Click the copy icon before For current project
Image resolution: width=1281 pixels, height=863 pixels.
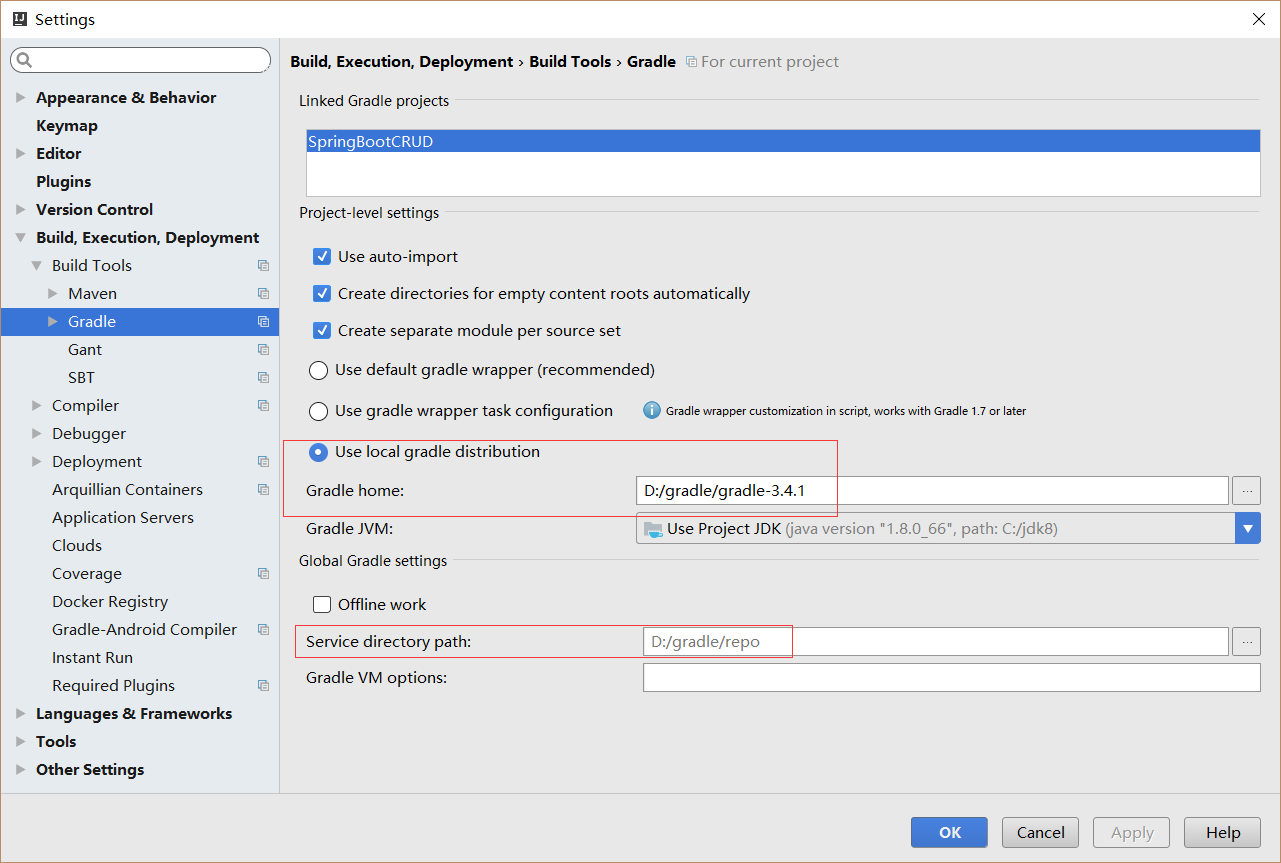point(691,62)
